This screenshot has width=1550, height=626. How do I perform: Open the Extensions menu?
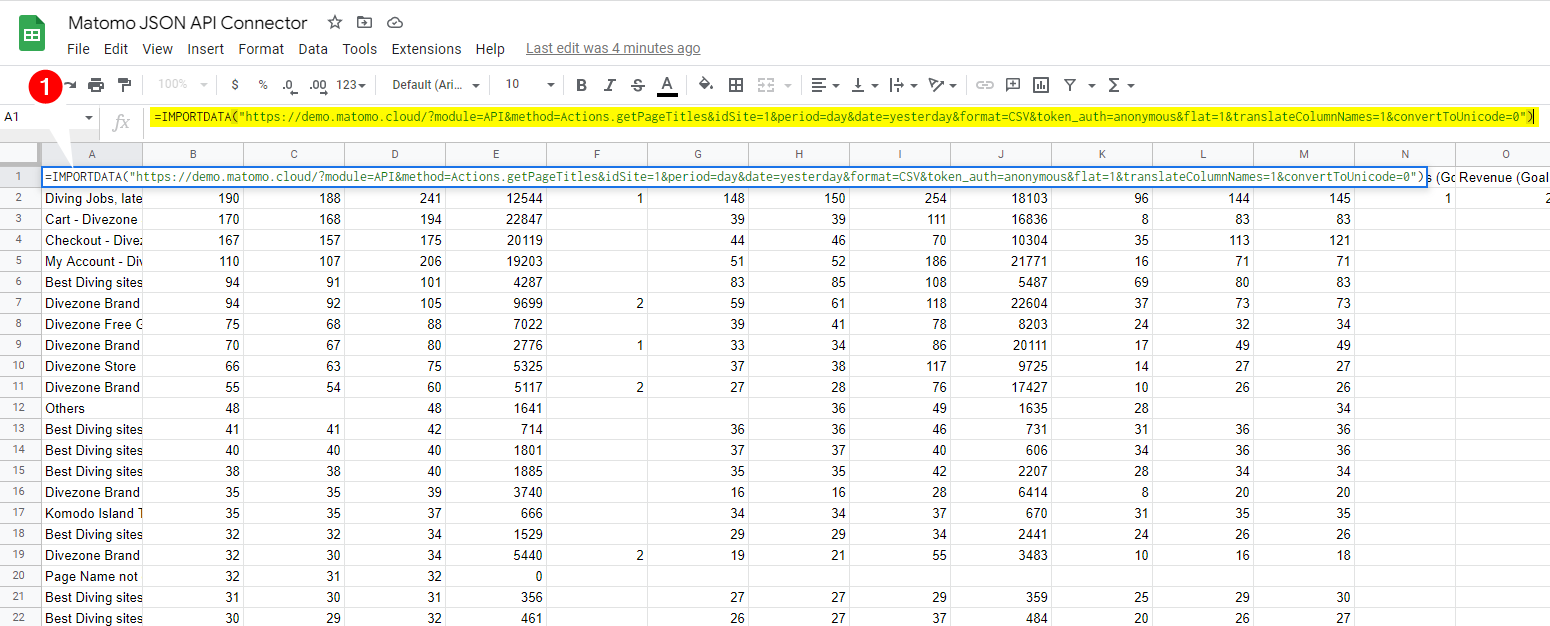pyautogui.click(x=426, y=49)
